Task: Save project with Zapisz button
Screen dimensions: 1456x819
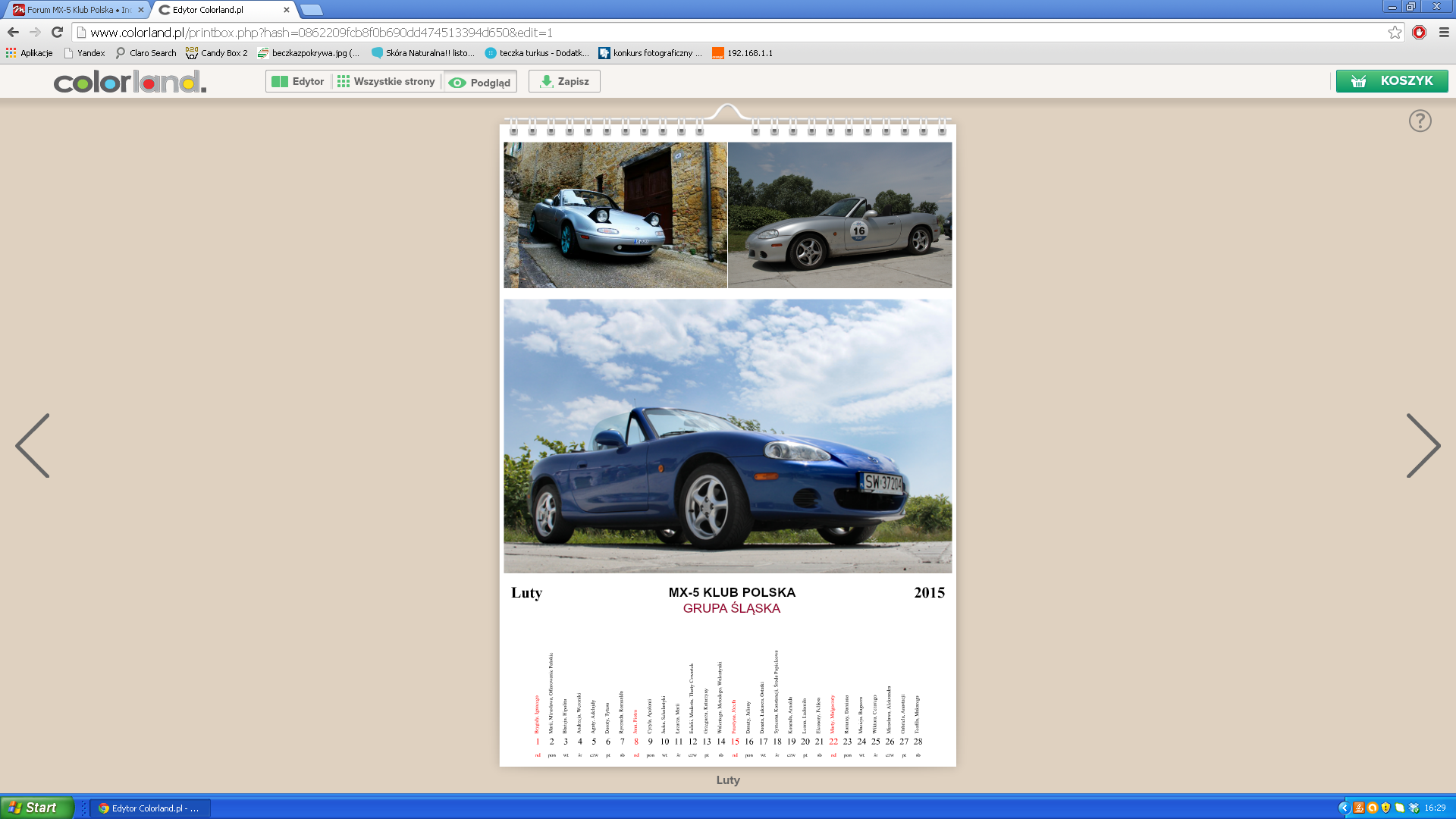Action: coord(564,81)
